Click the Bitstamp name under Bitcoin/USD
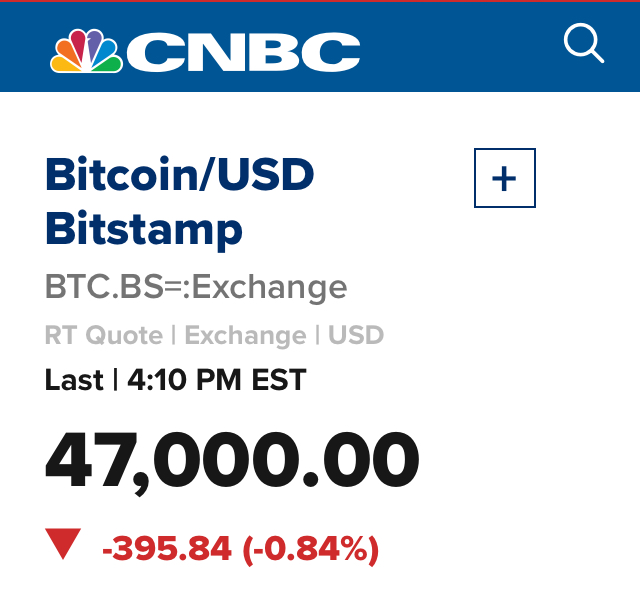 (x=144, y=230)
